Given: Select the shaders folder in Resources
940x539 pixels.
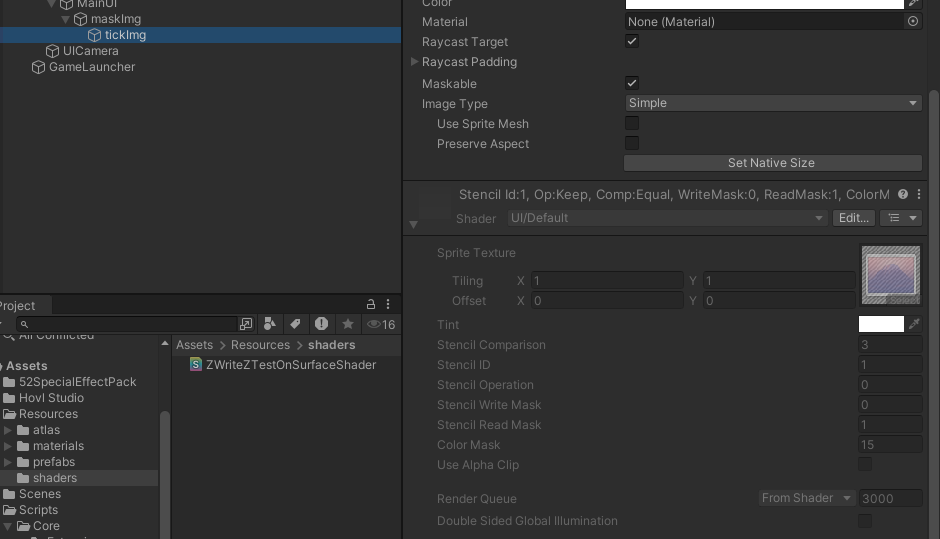Looking at the screenshot, I should 54,478.
